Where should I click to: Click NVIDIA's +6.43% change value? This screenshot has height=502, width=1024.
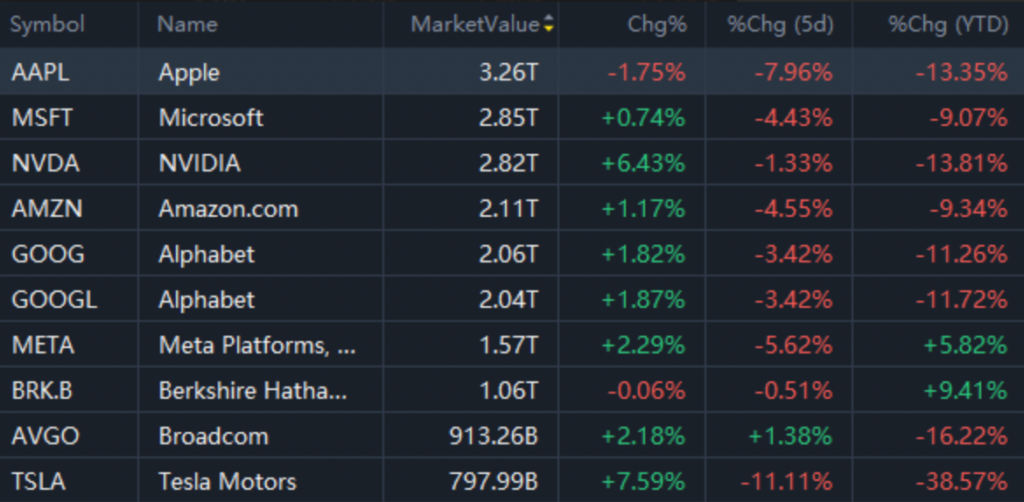click(x=643, y=164)
